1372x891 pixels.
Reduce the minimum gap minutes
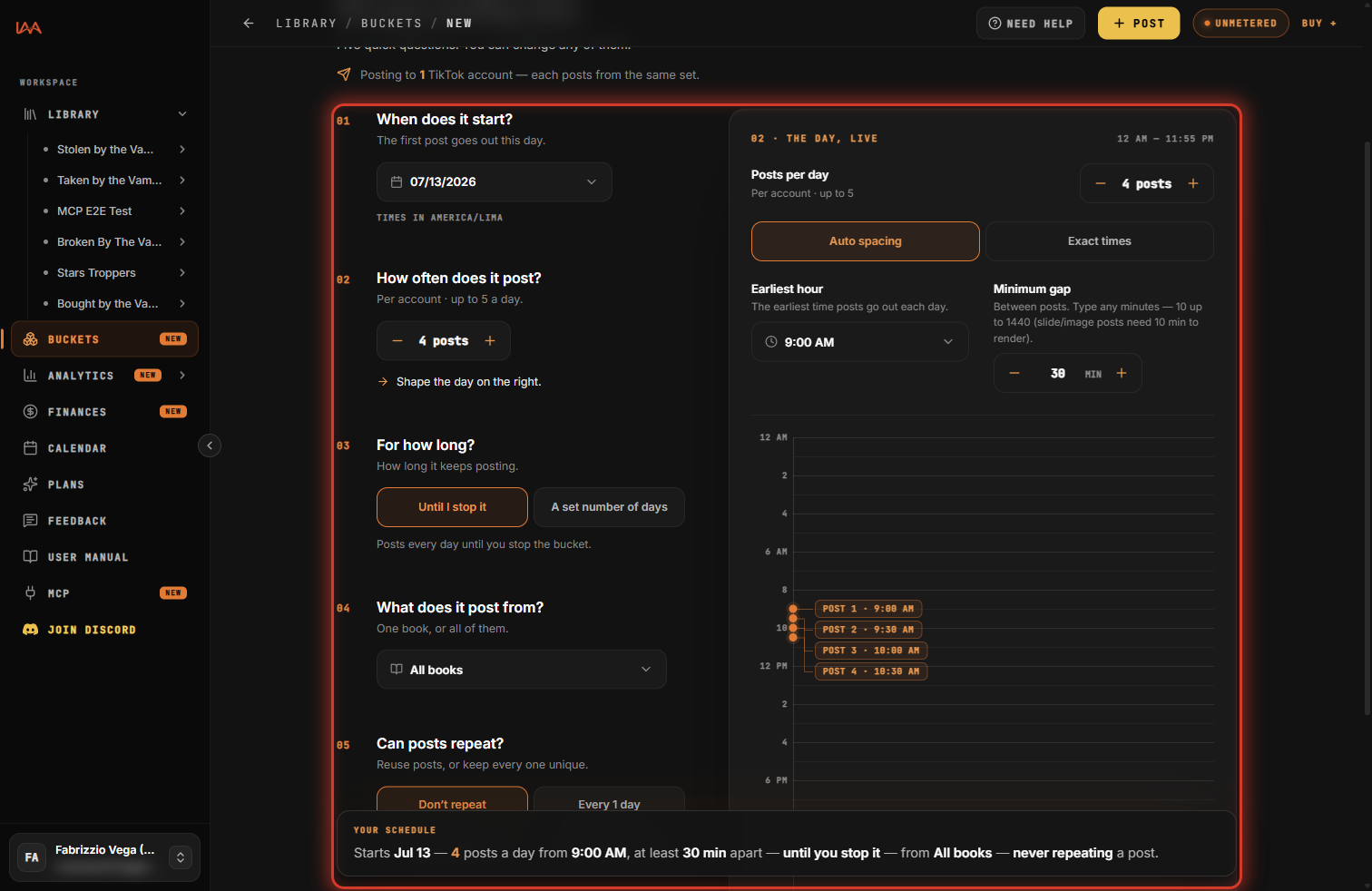coord(1014,374)
